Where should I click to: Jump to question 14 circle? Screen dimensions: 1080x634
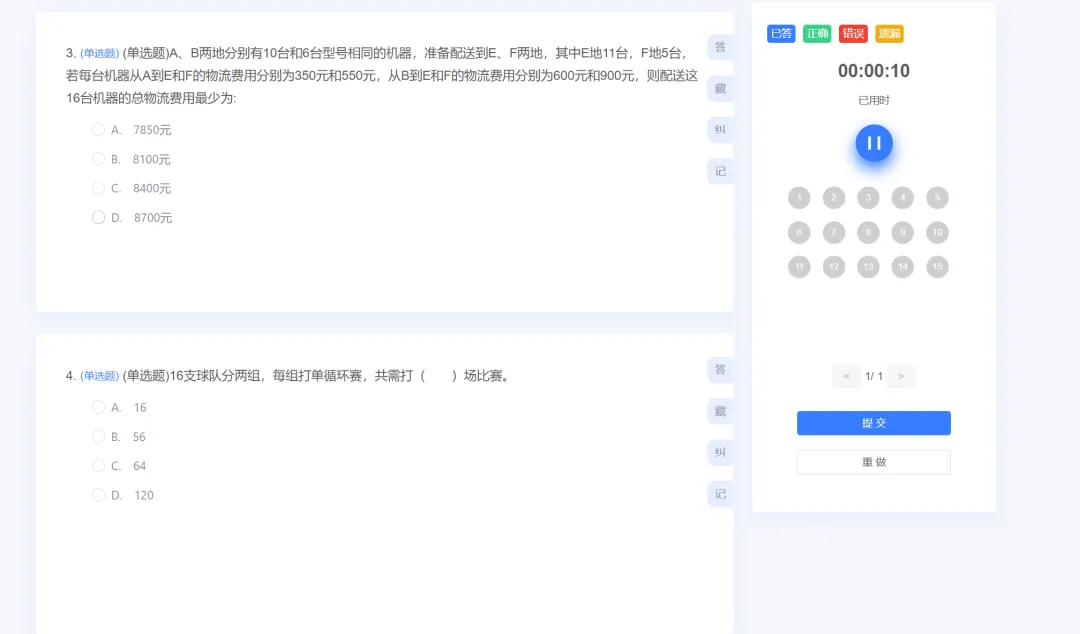902,267
